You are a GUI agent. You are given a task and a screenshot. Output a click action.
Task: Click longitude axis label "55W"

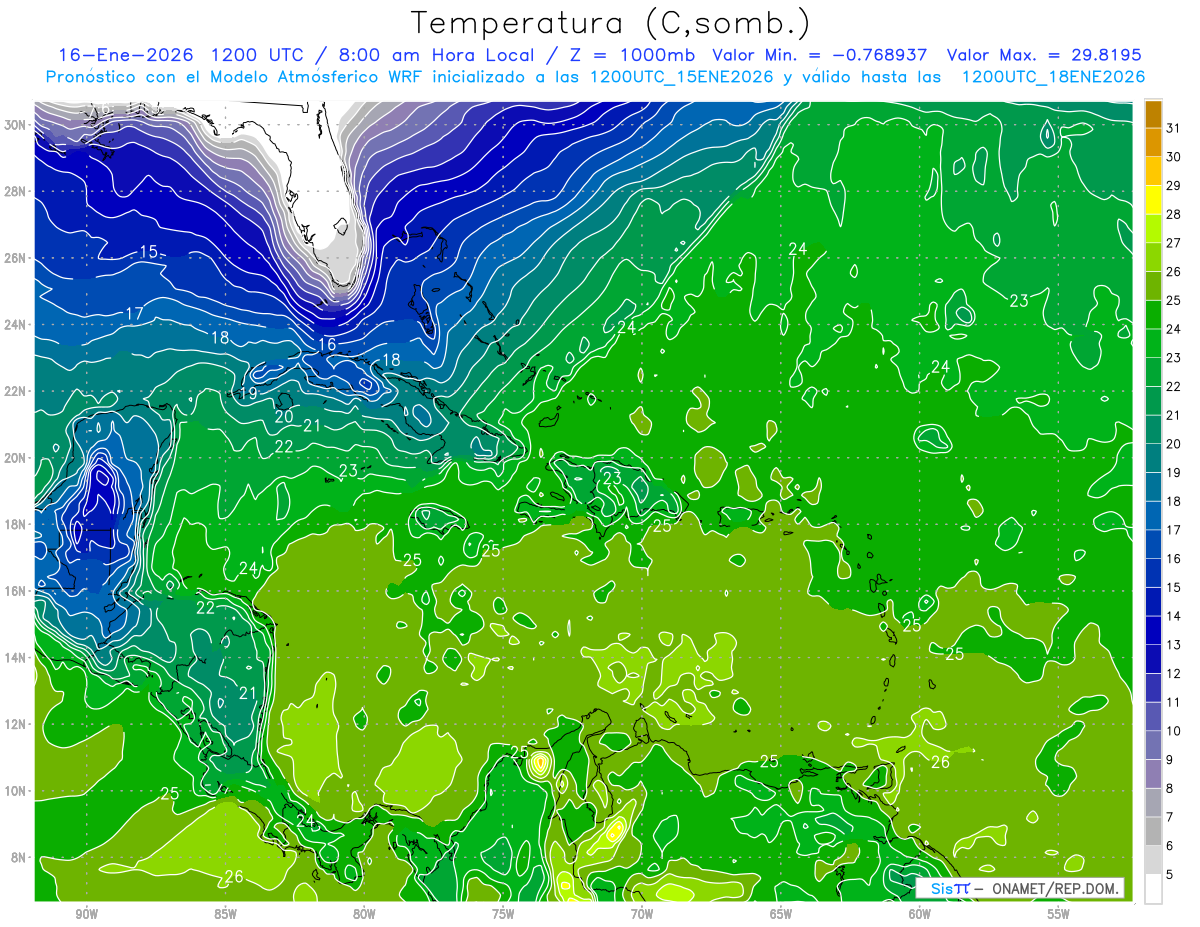[x=1058, y=914]
